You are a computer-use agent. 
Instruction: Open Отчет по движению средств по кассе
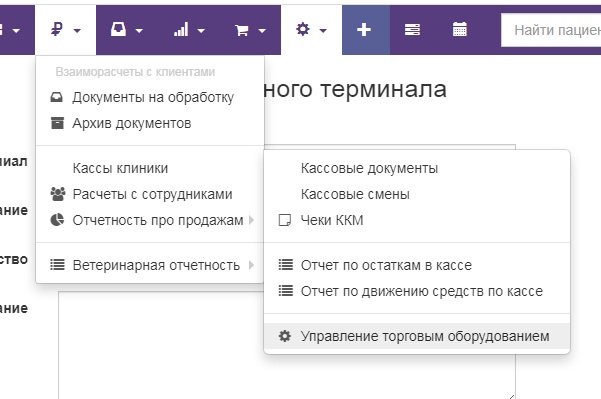[417, 291]
